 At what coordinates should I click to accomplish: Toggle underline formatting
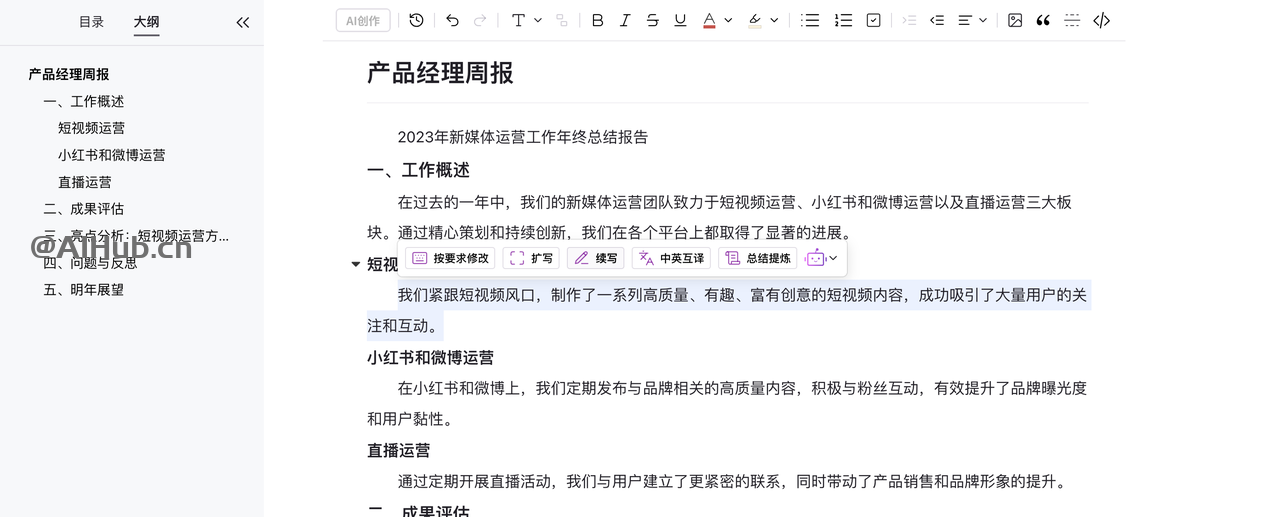pyautogui.click(x=680, y=20)
